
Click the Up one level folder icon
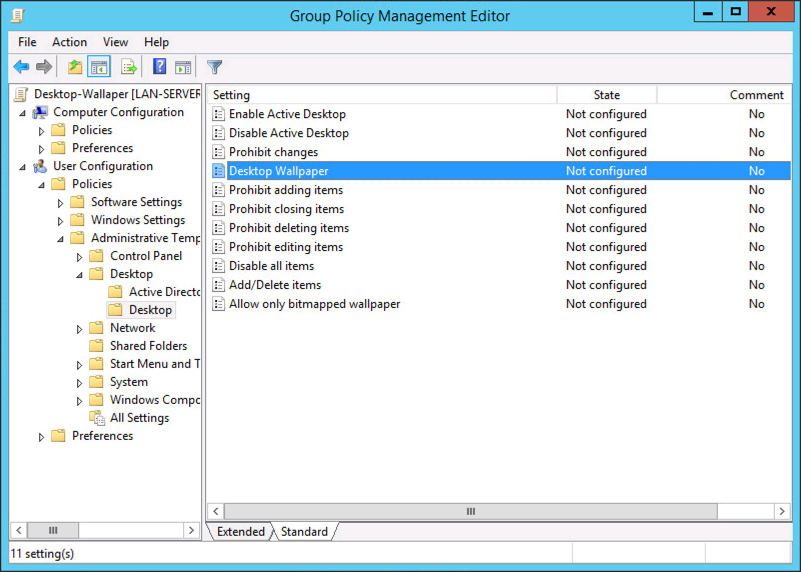click(x=75, y=67)
